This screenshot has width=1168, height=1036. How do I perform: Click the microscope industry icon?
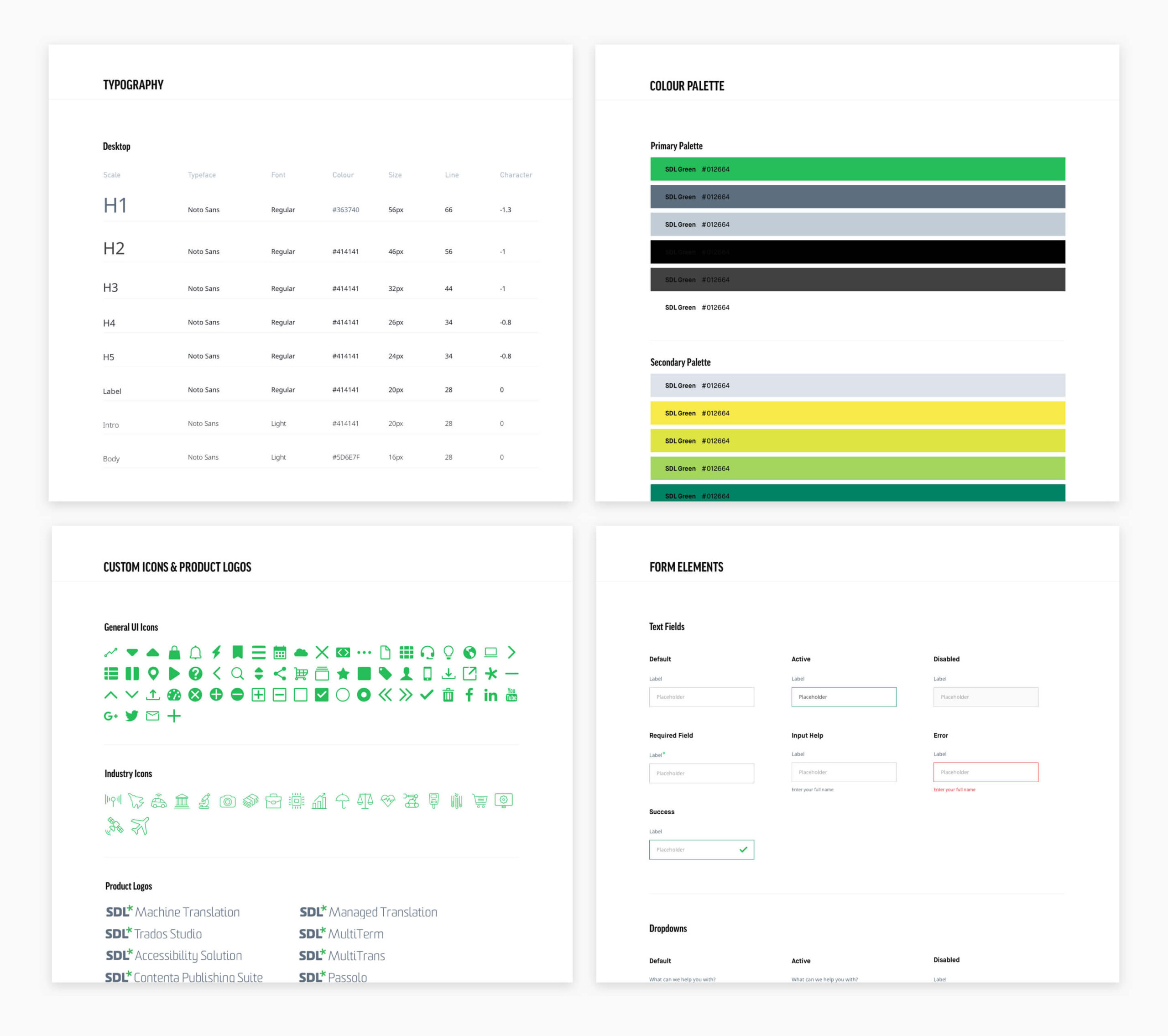204,801
